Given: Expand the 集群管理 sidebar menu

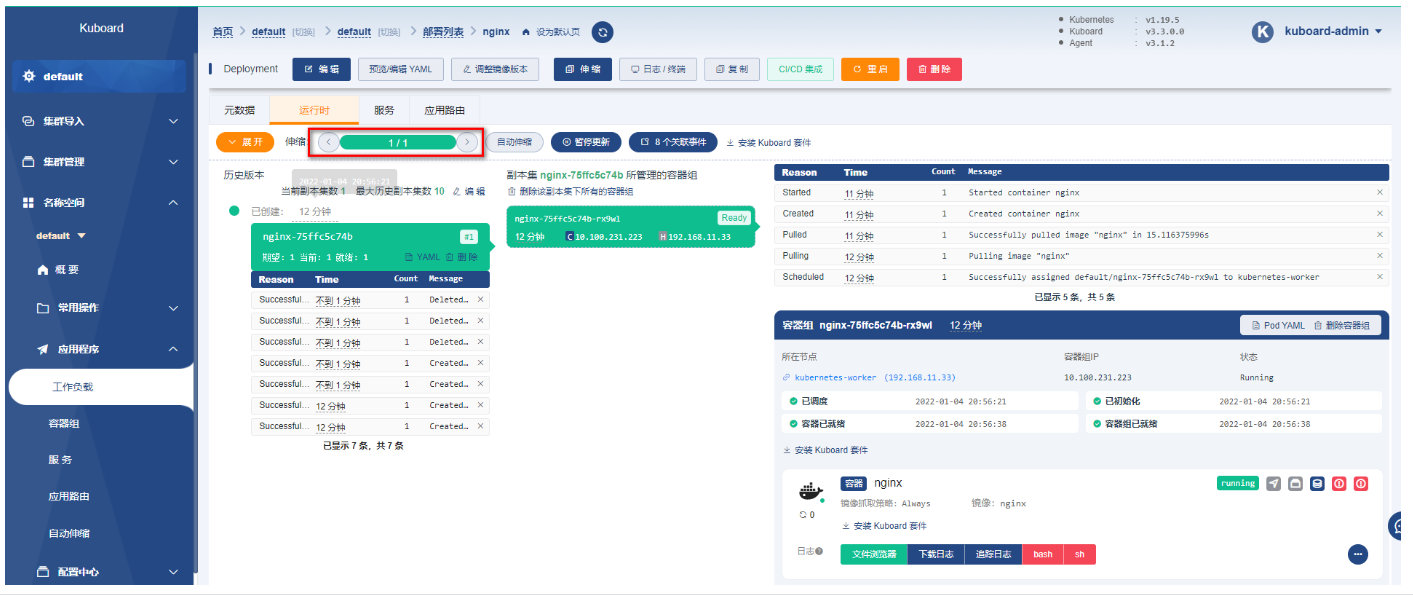Looking at the screenshot, I should 100,161.
